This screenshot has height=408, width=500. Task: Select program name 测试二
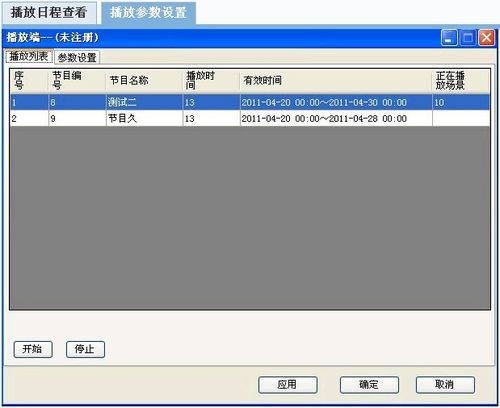pos(144,102)
